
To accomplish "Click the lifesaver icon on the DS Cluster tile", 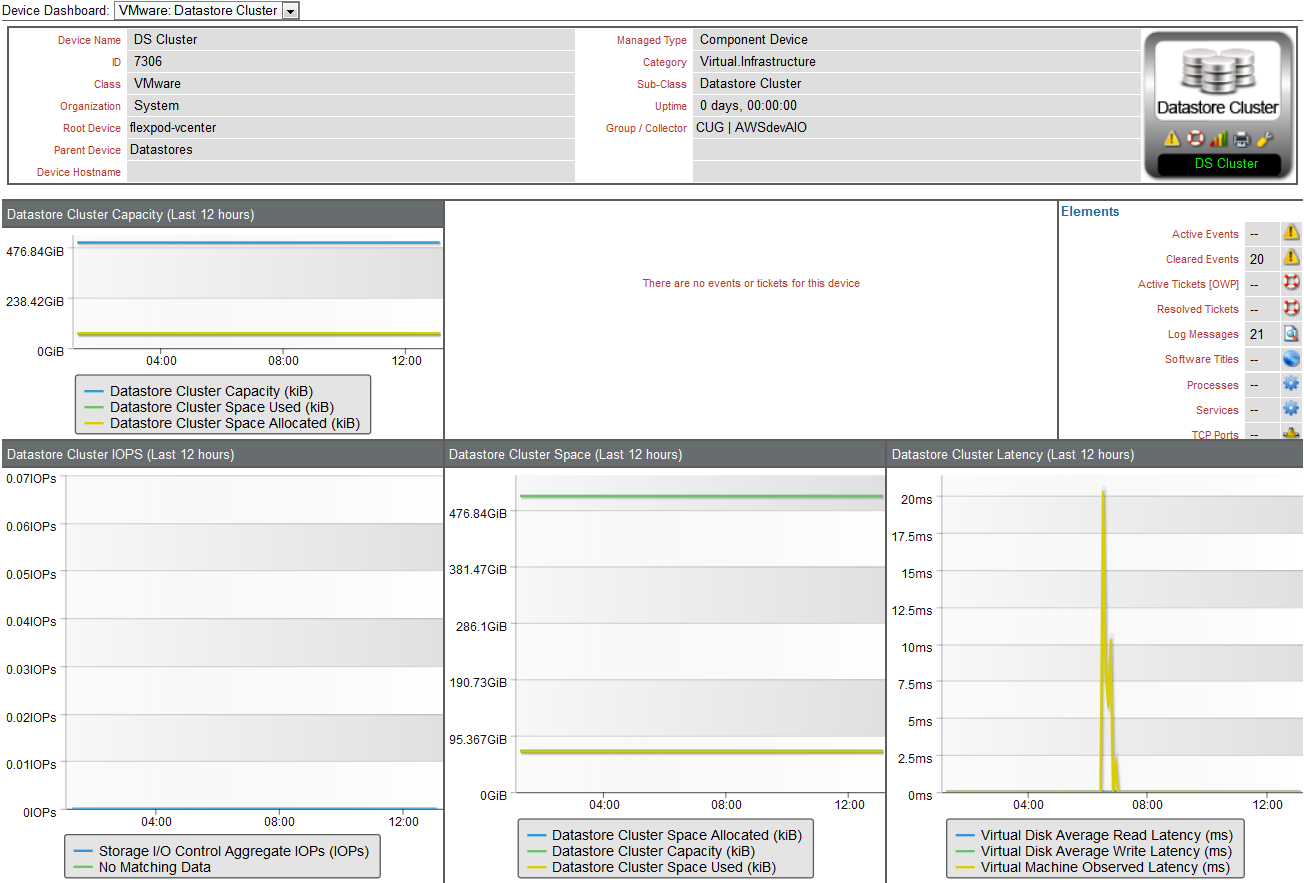I will point(1195,138).
